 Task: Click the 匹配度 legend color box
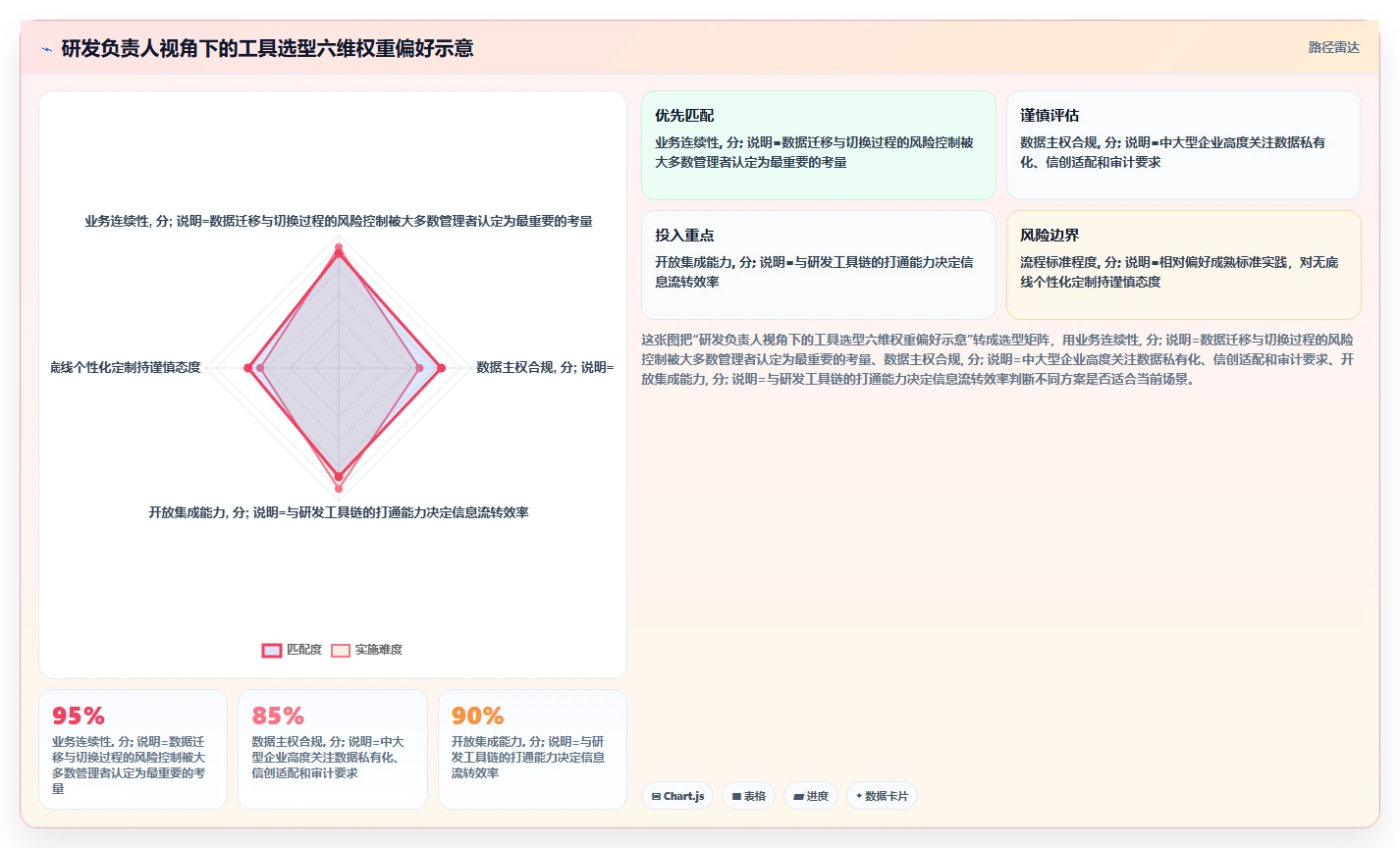272,651
